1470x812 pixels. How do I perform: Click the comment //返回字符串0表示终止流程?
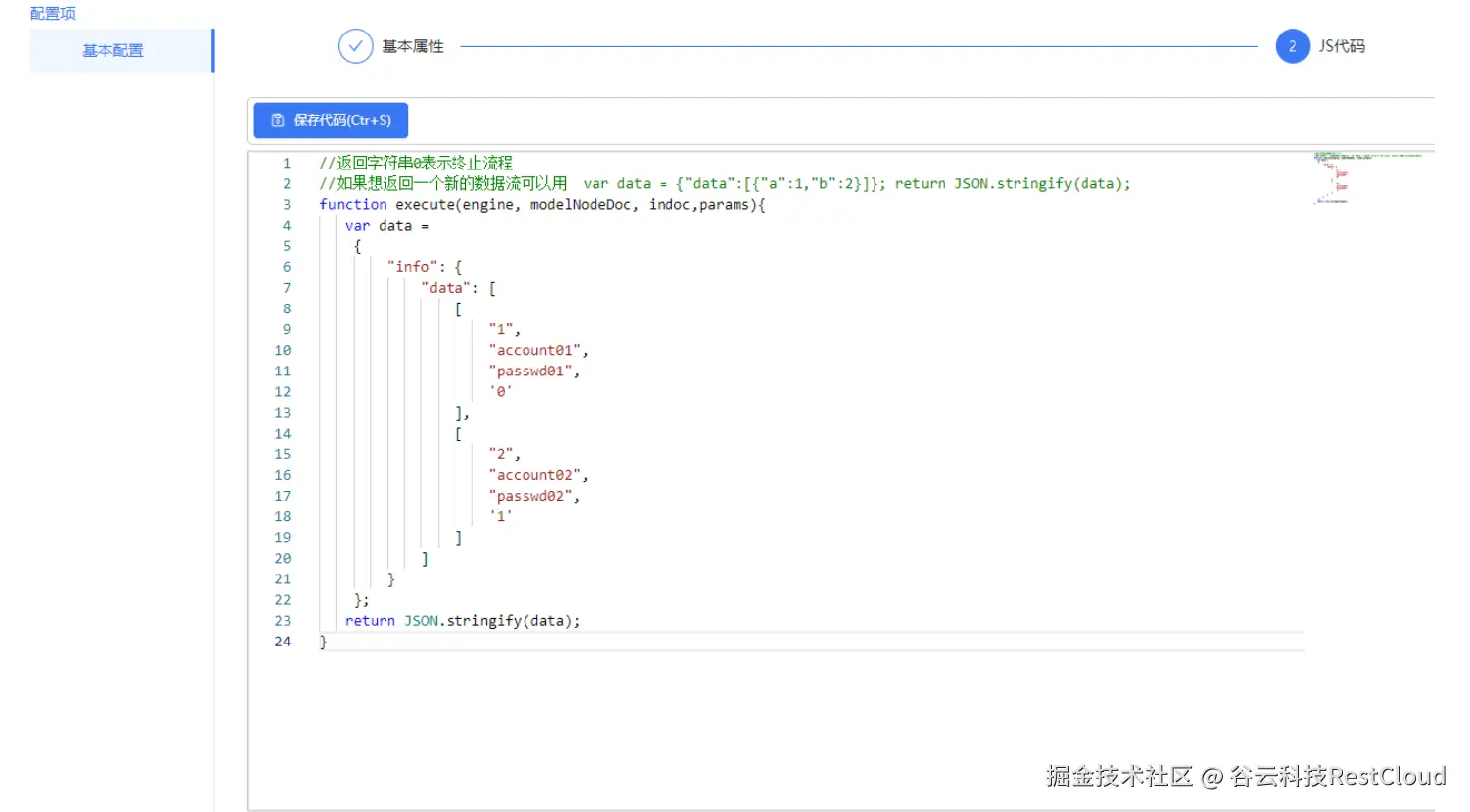pyautogui.click(x=416, y=163)
